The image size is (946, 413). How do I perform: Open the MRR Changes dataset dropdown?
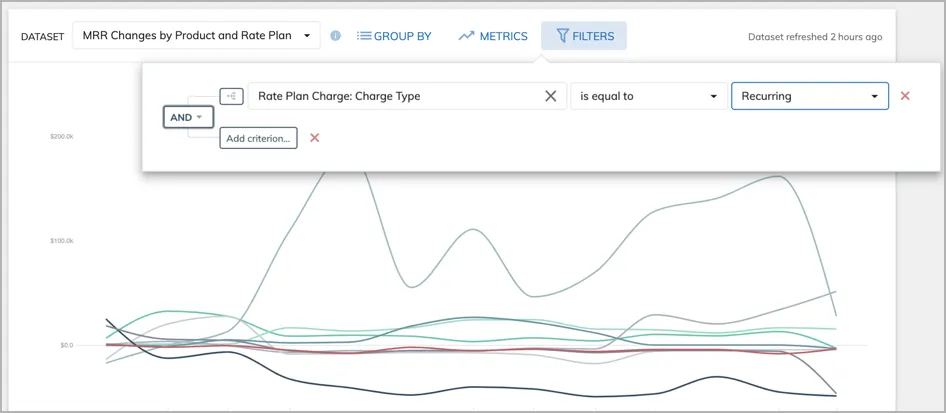pyautogui.click(x=196, y=36)
